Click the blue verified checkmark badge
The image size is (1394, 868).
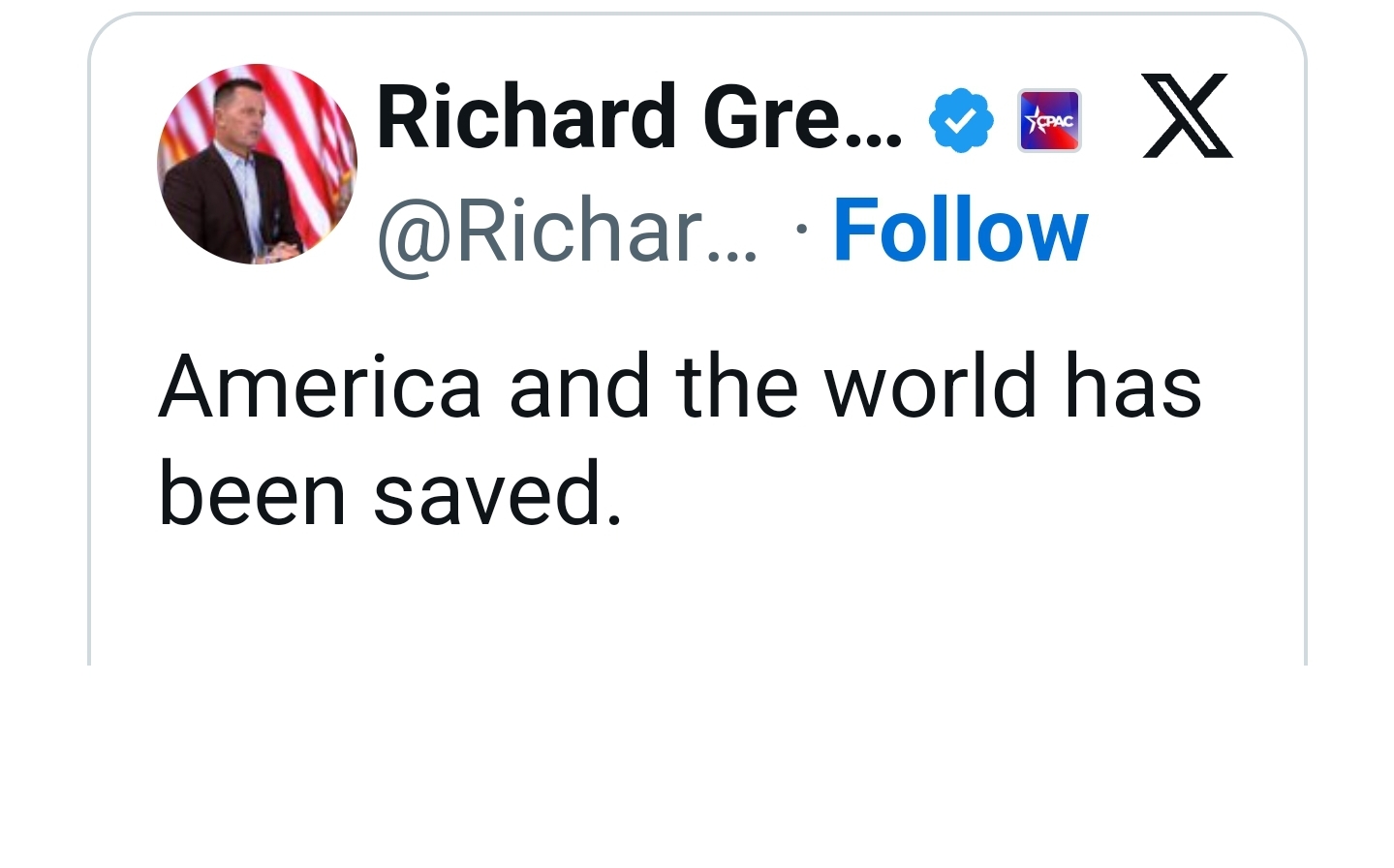point(960,120)
